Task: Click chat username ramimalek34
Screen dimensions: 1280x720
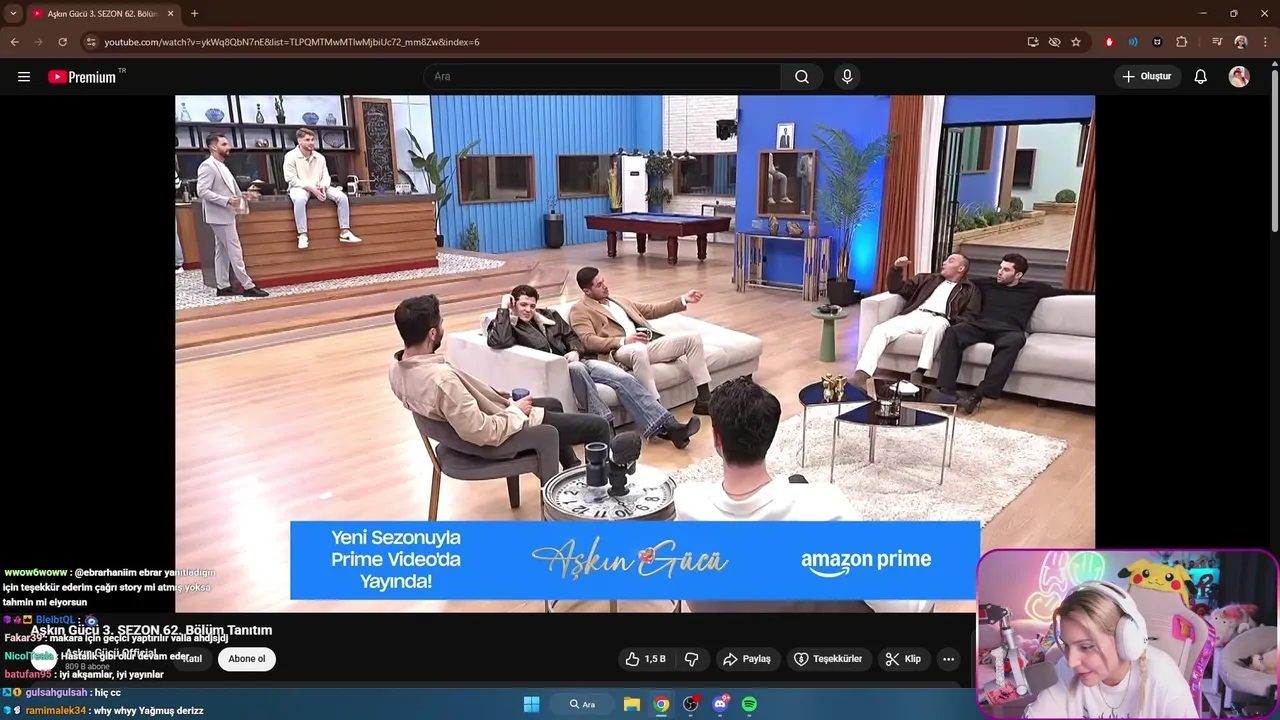Action: point(56,711)
